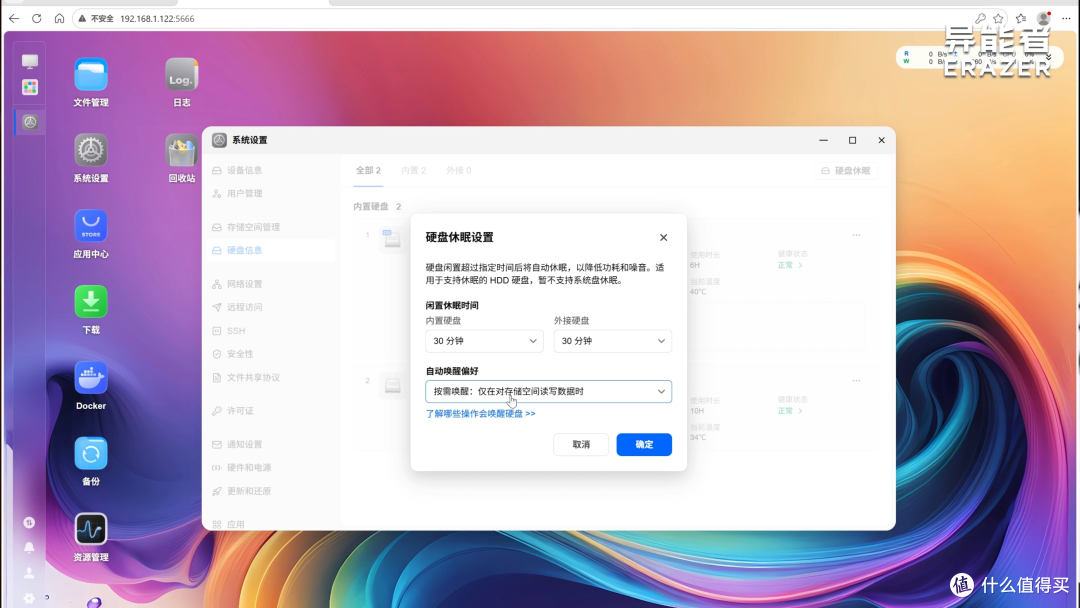Open the 回收站 recycle bin icon
1080x608 pixels.
(x=182, y=151)
